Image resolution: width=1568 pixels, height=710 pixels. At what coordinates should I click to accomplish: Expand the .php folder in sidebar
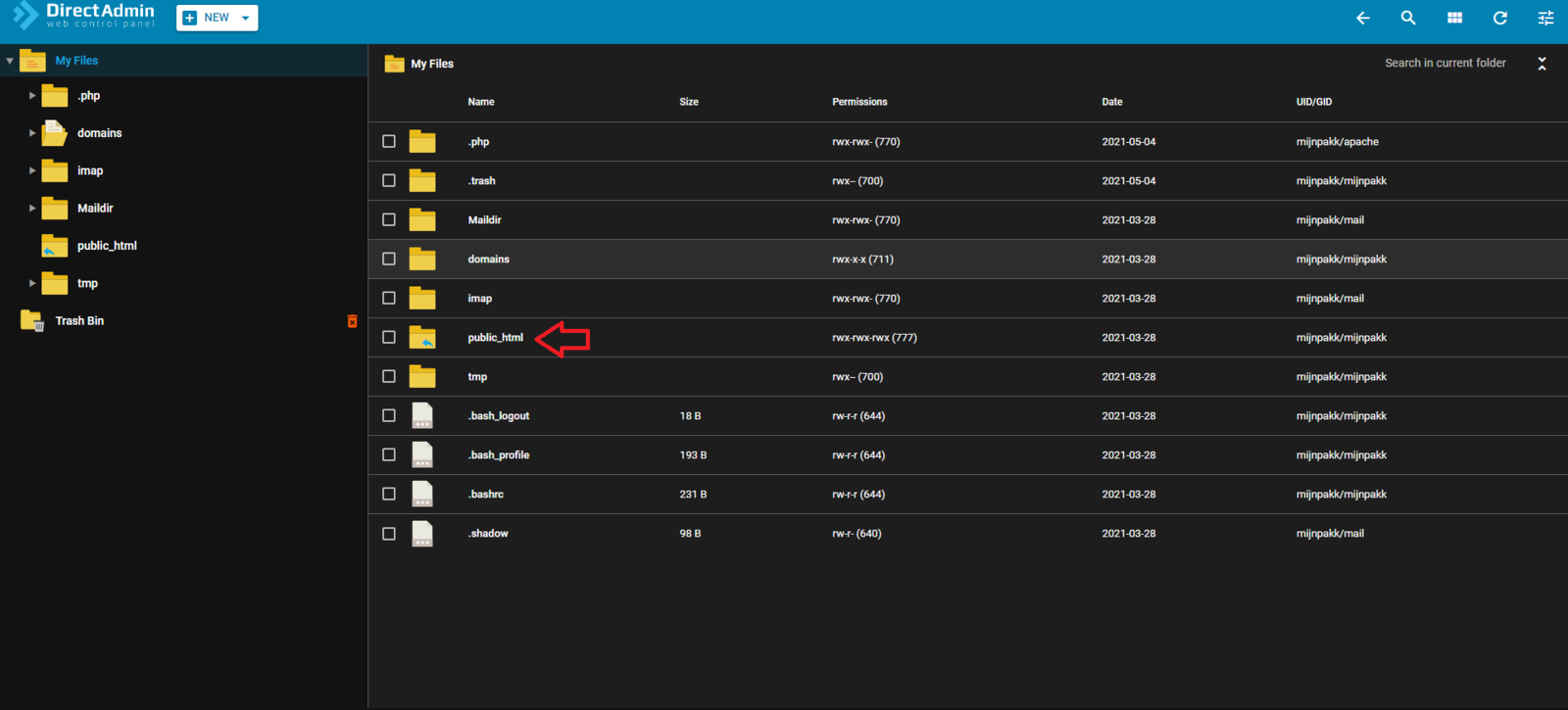pyautogui.click(x=32, y=96)
